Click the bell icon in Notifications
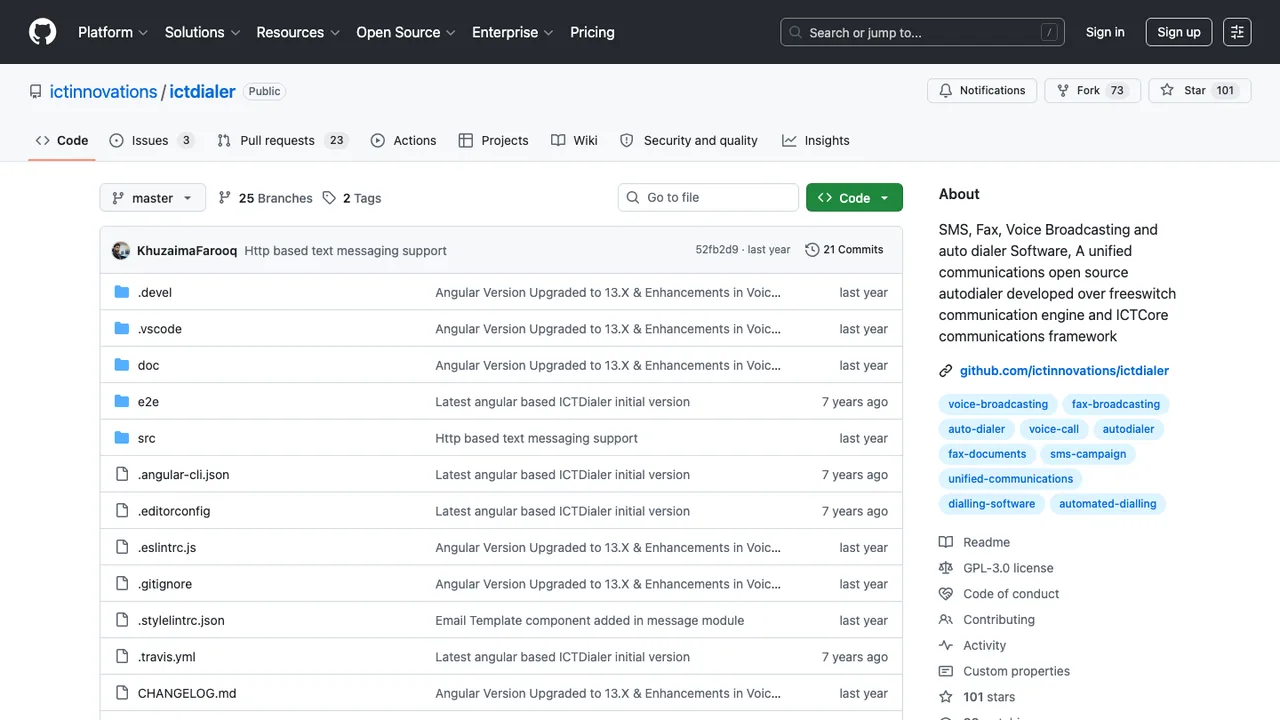 pos(946,90)
